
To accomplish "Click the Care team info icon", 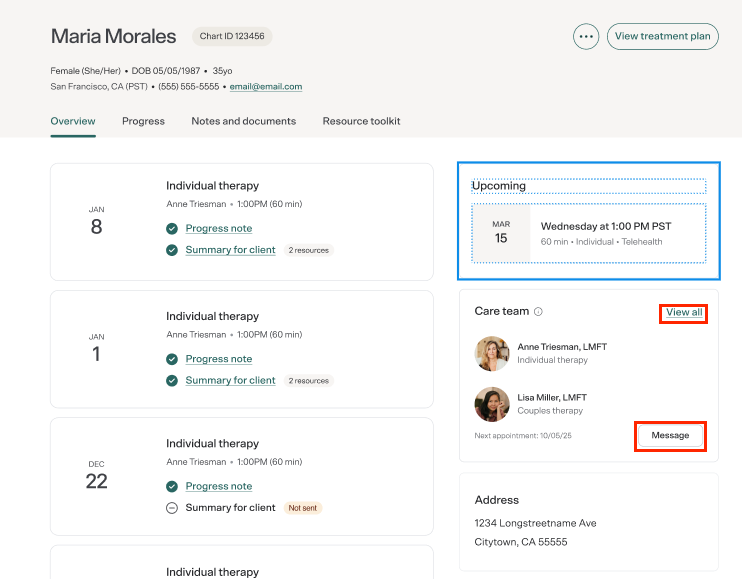I will coord(538,312).
